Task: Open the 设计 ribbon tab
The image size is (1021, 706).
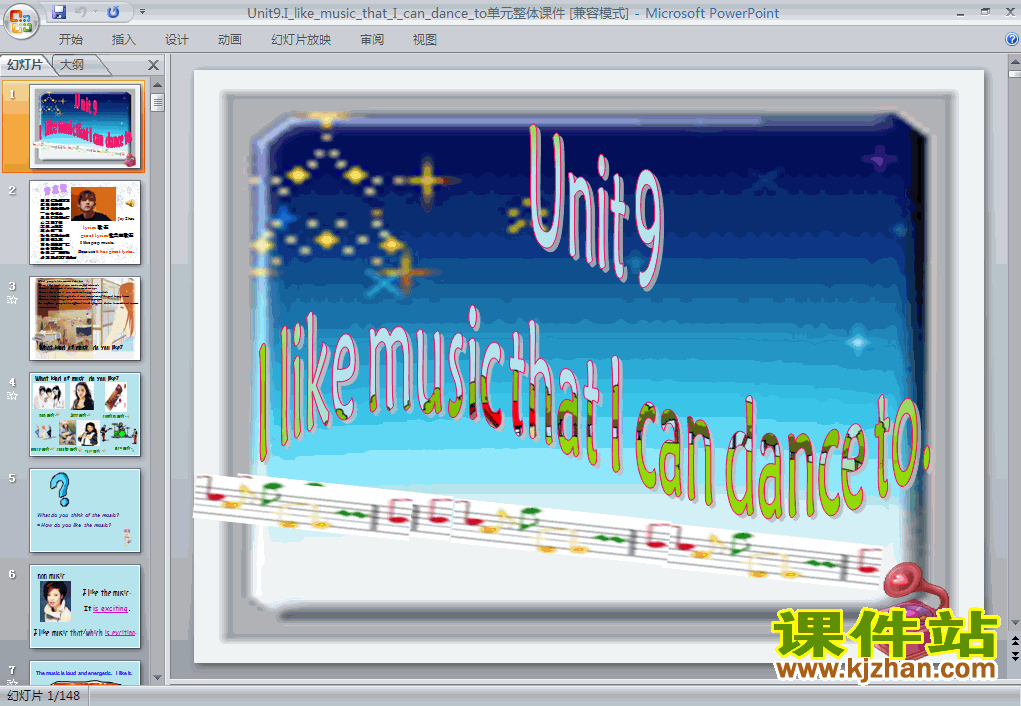Action: point(176,40)
